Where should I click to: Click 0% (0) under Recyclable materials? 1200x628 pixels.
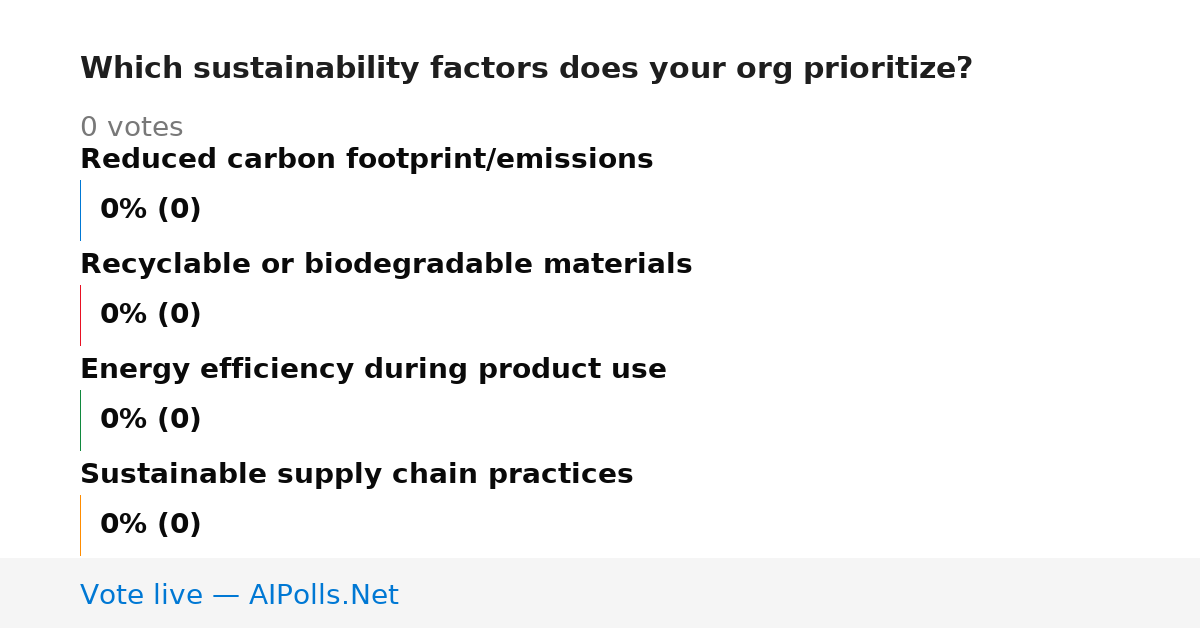(x=150, y=315)
